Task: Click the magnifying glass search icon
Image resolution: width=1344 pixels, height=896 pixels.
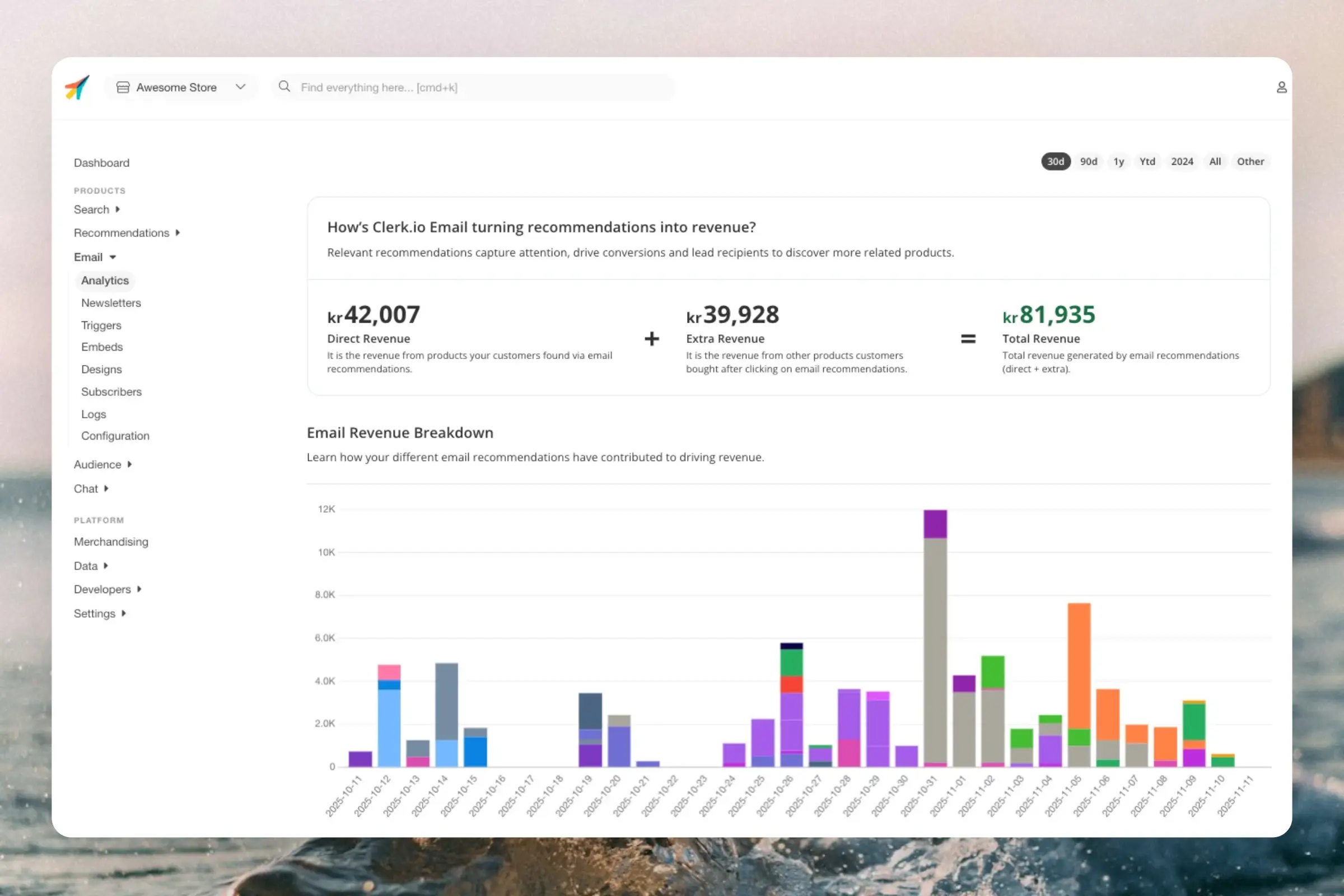Action: click(284, 87)
